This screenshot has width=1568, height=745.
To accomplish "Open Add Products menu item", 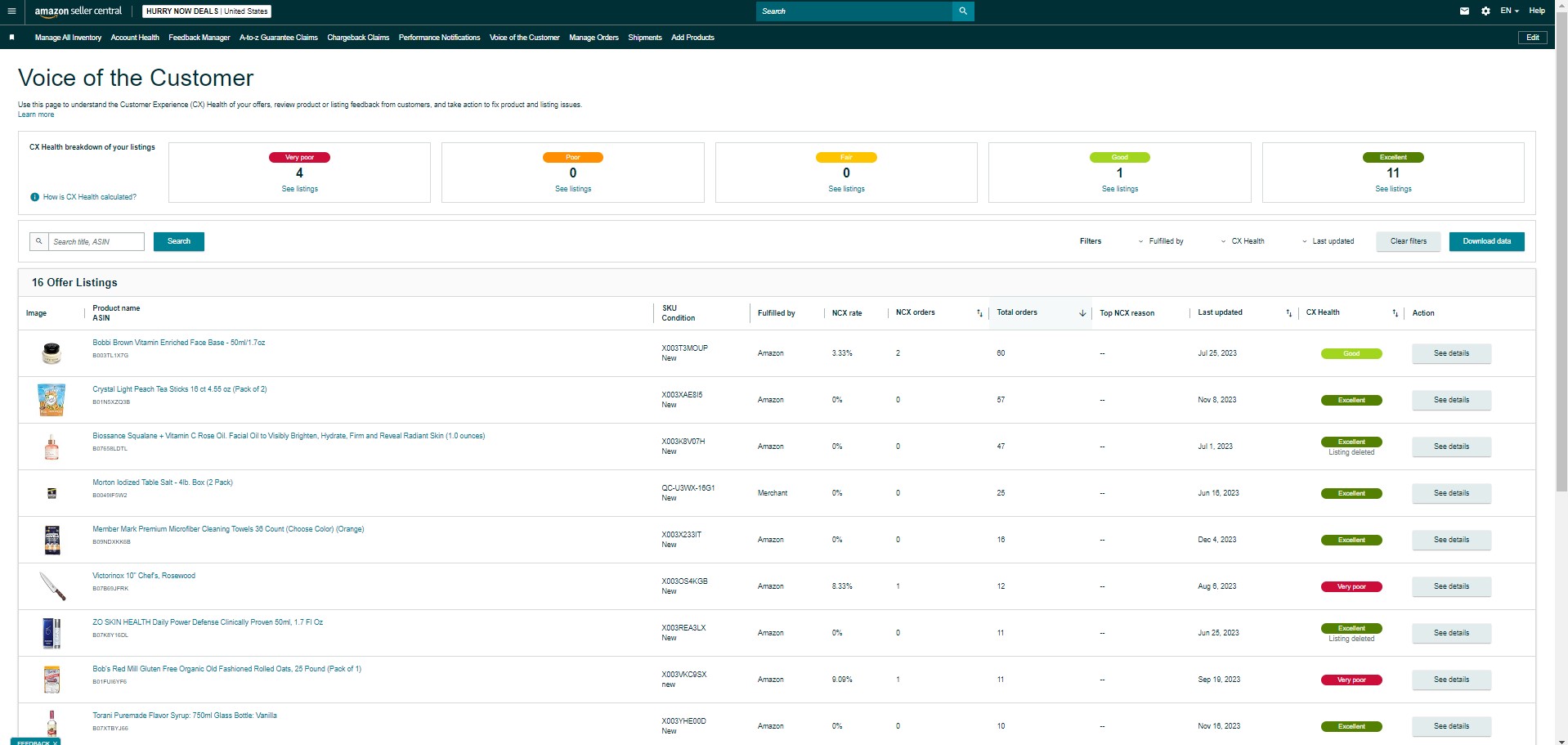I will tap(692, 38).
